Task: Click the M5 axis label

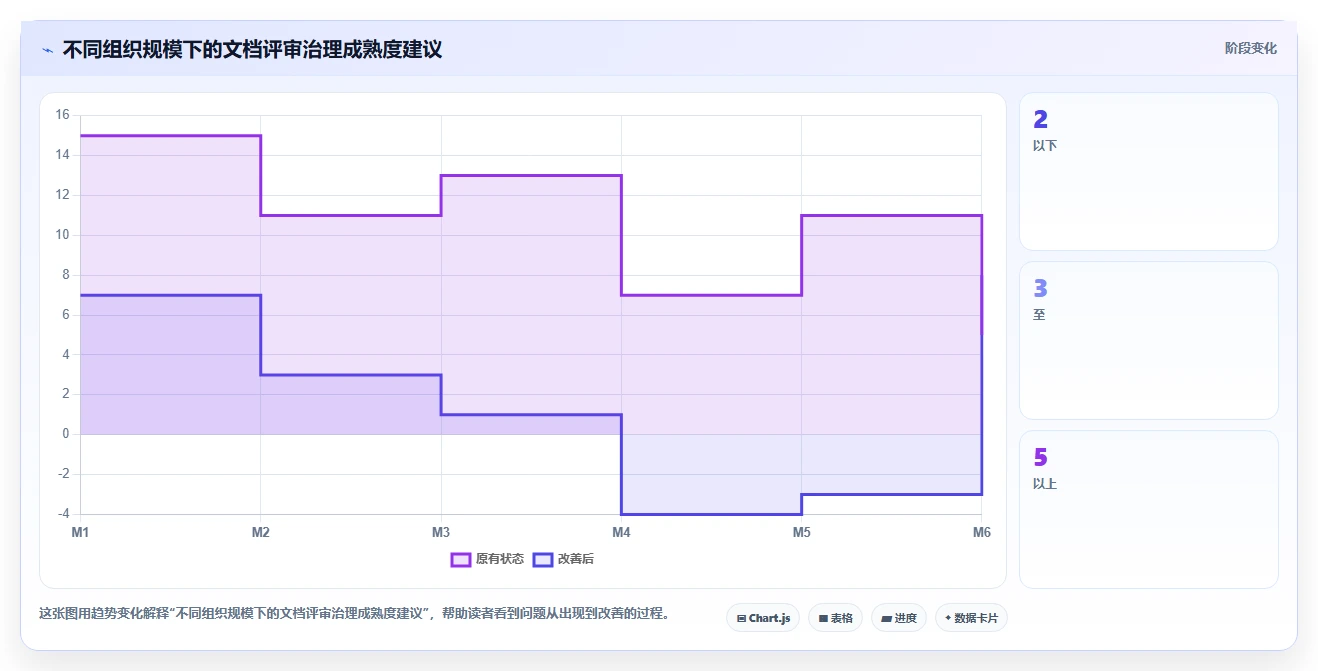Action: coord(802,532)
